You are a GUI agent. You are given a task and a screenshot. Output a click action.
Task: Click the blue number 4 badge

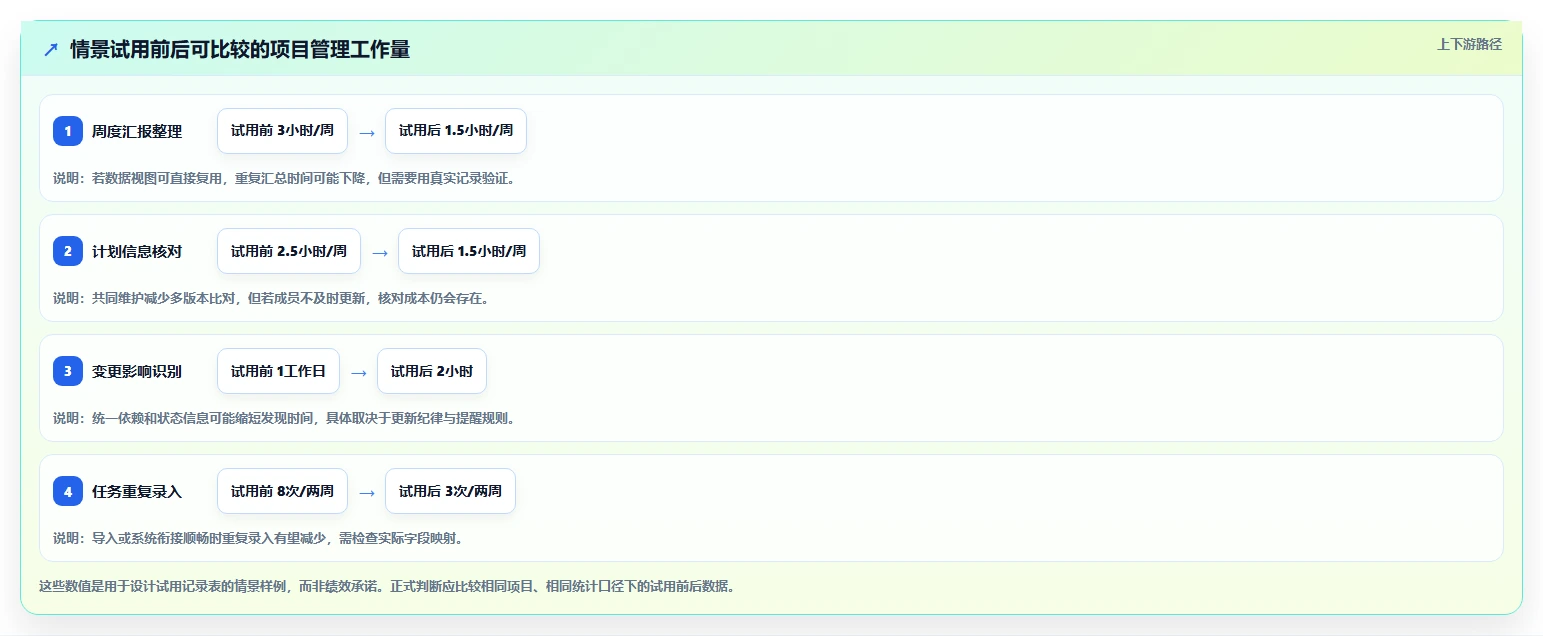point(68,491)
